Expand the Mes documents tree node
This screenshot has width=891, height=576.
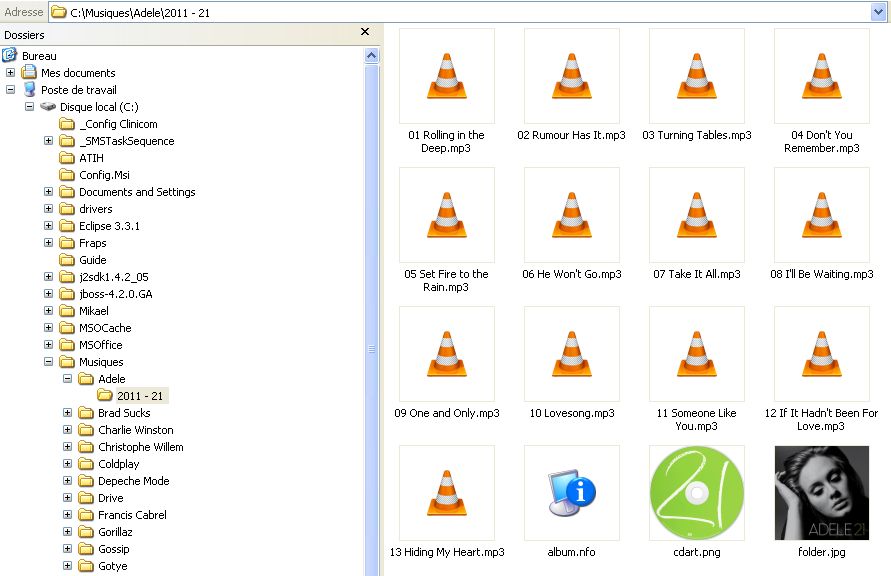[x=10, y=72]
